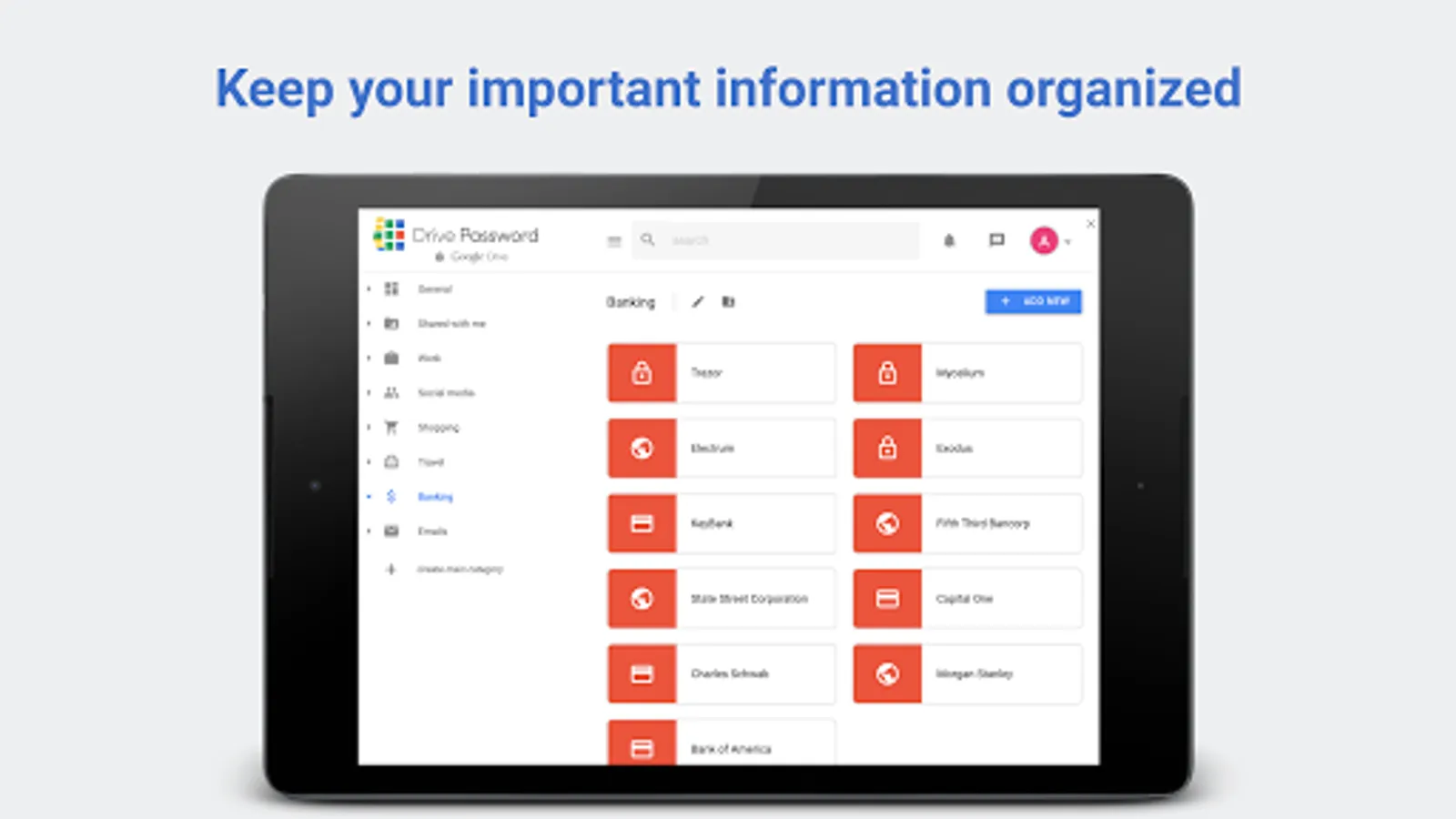Click the KeyBank card icon
Image resolution: width=1456 pixels, height=819 pixels.
click(642, 523)
